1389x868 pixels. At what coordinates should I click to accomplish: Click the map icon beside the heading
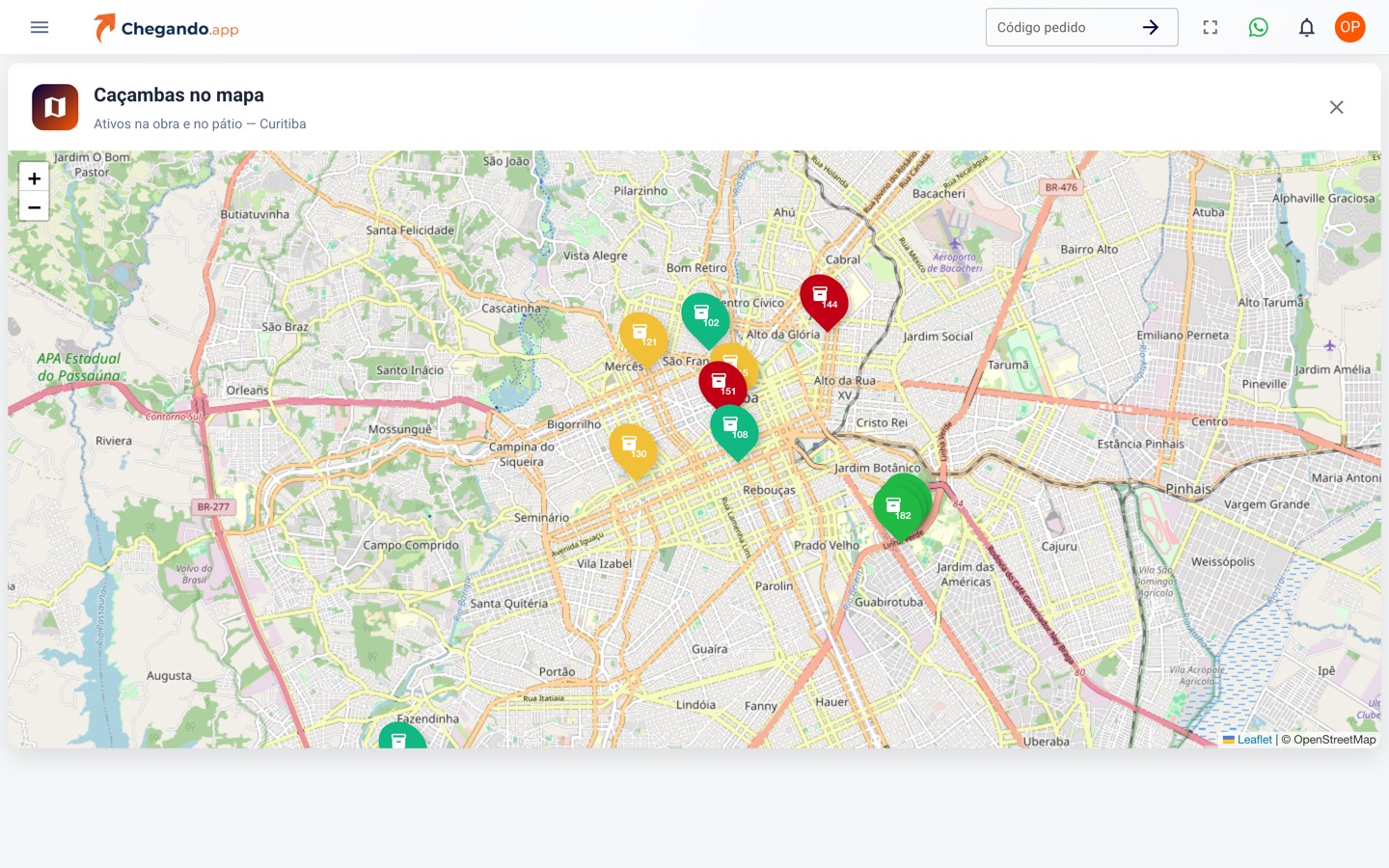[x=55, y=107]
